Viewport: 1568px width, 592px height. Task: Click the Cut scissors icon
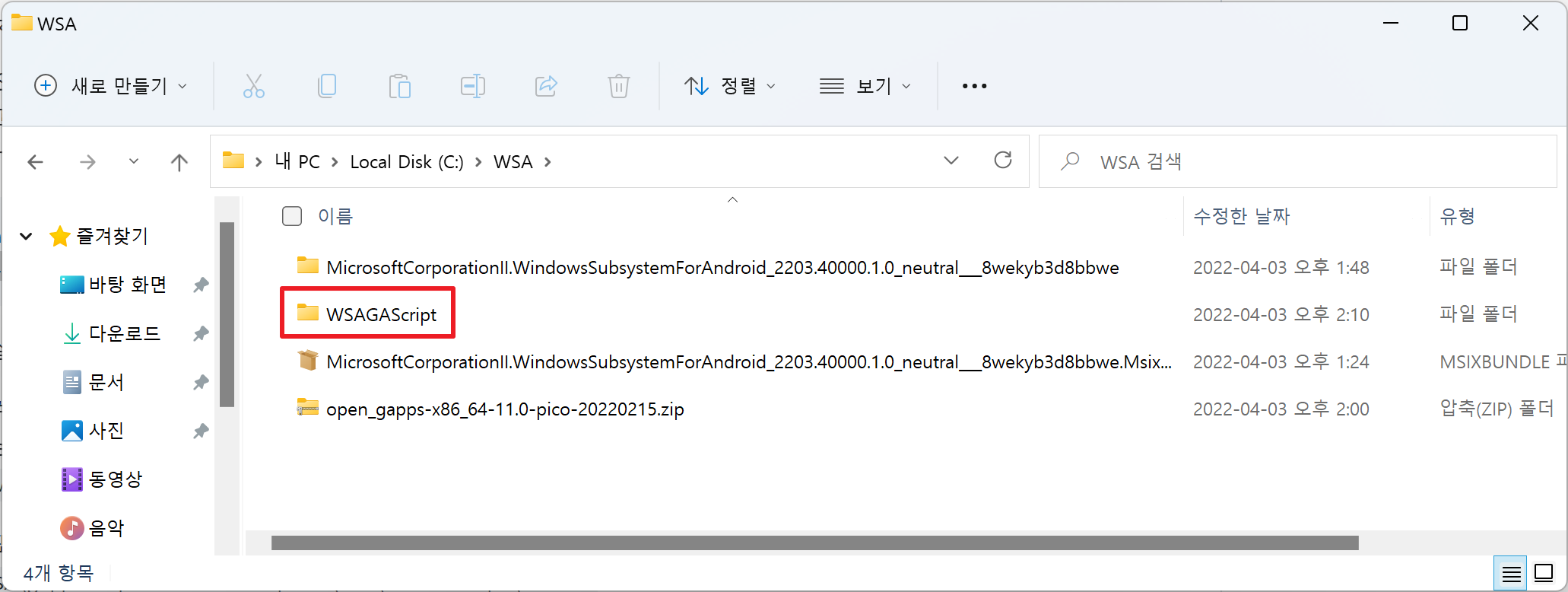[x=254, y=86]
